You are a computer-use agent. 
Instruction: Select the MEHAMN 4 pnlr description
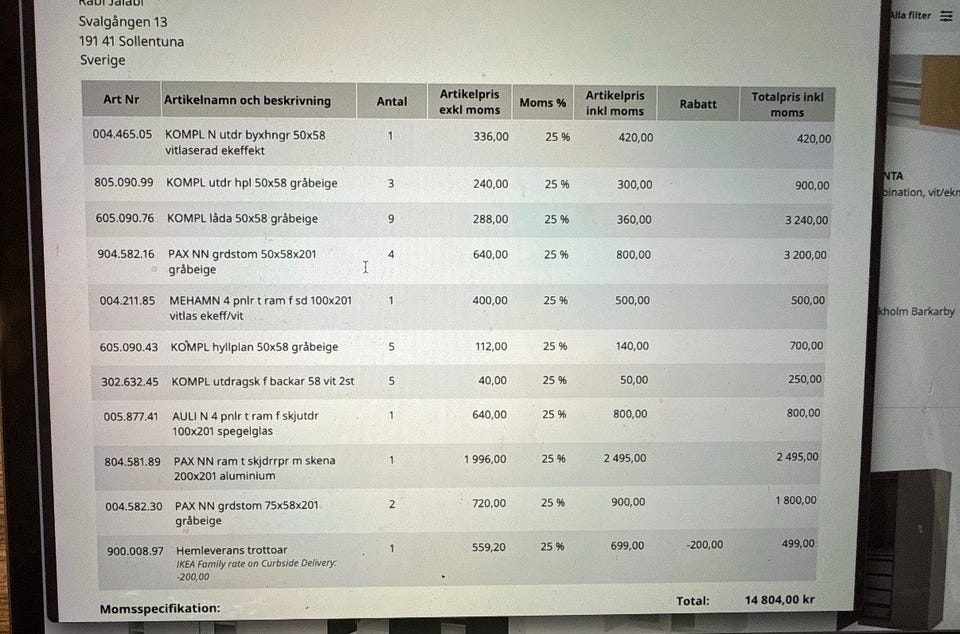(x=260, y=307)
